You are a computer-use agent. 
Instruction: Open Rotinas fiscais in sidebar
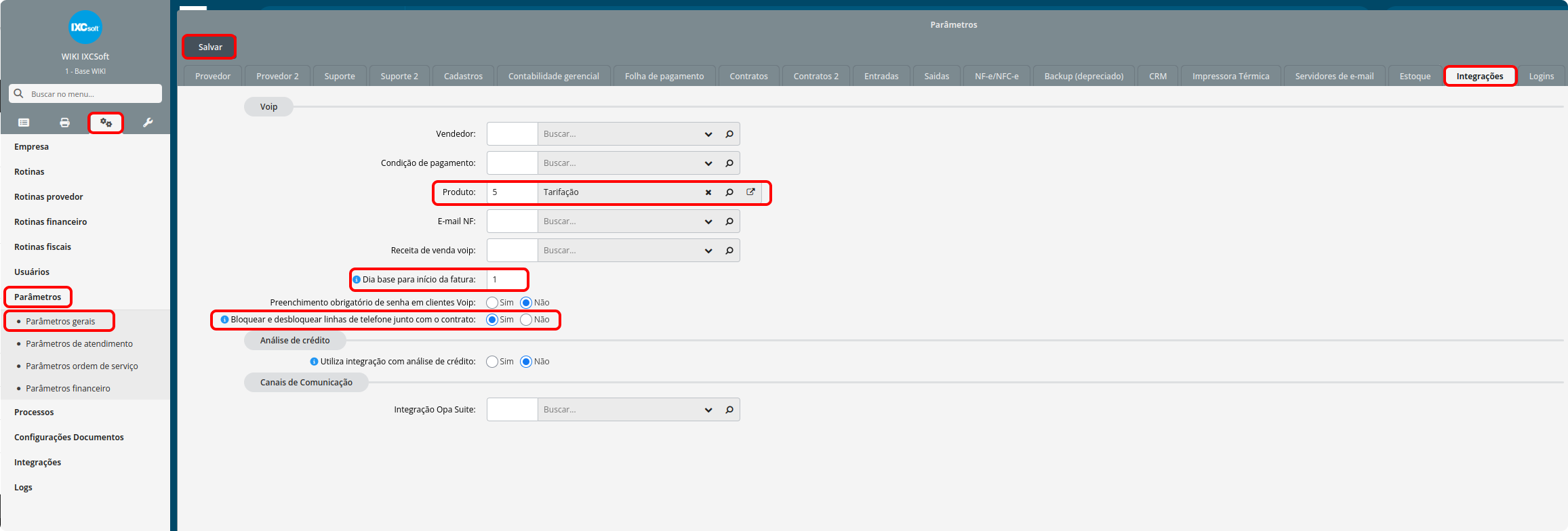coord(43,247)
